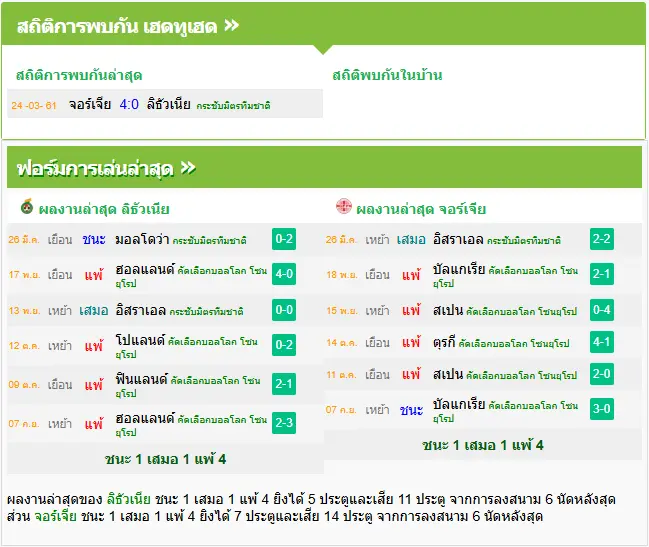This screenshot has height=547, width=649.
Task: Click กระชับมิตรทีมชาติ label in head-to-head row
Action: (233, 106)
